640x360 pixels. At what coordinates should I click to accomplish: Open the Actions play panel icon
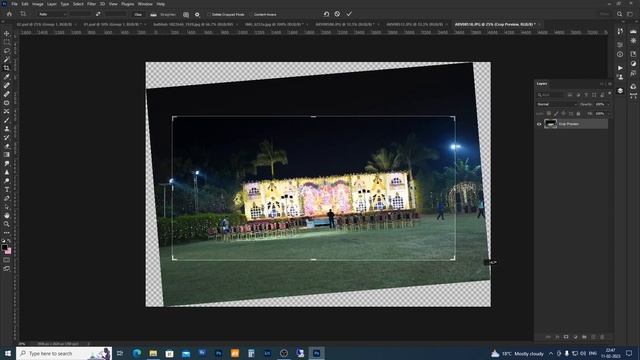620,68
